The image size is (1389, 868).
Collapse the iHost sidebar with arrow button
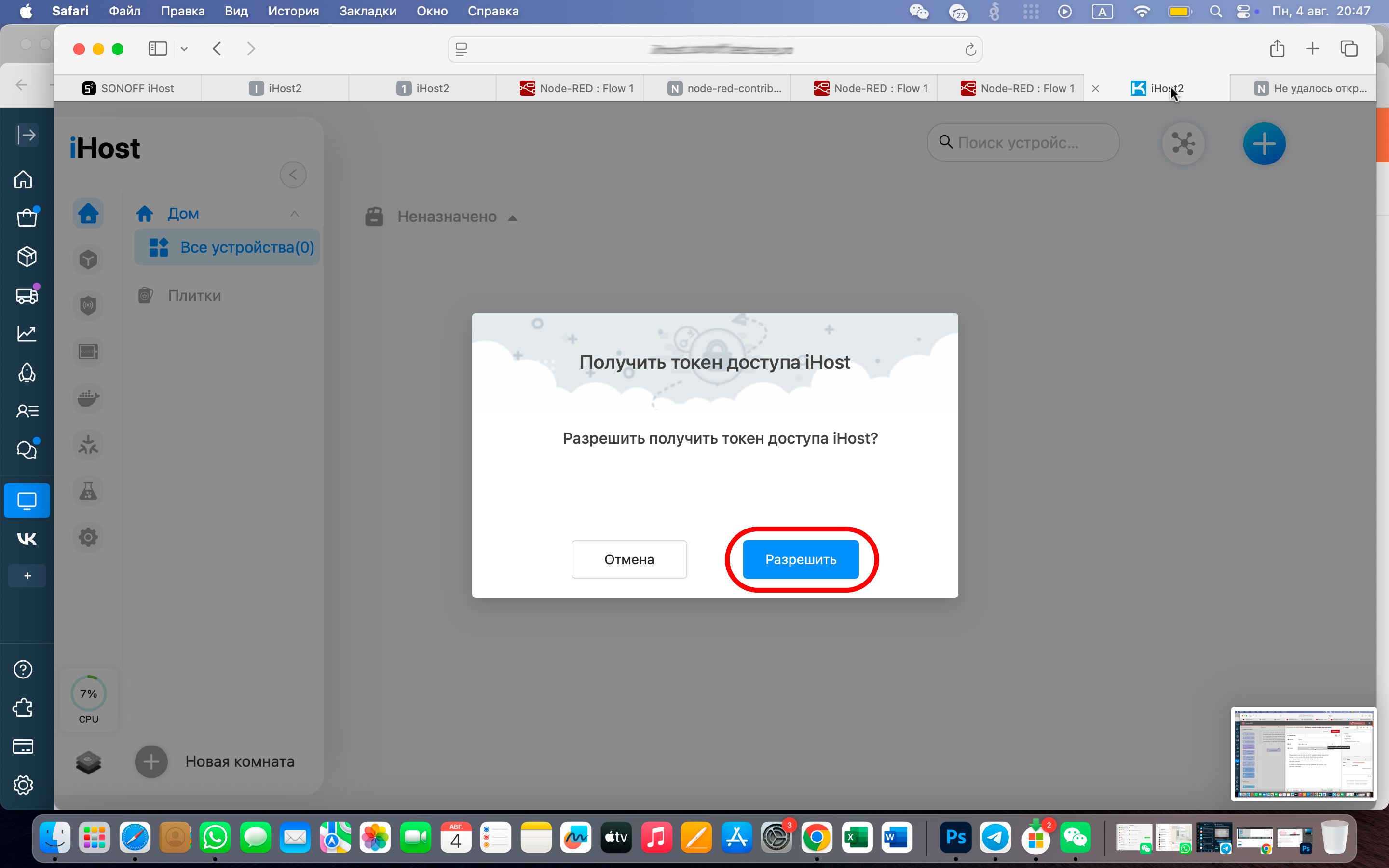pos(293,175)
